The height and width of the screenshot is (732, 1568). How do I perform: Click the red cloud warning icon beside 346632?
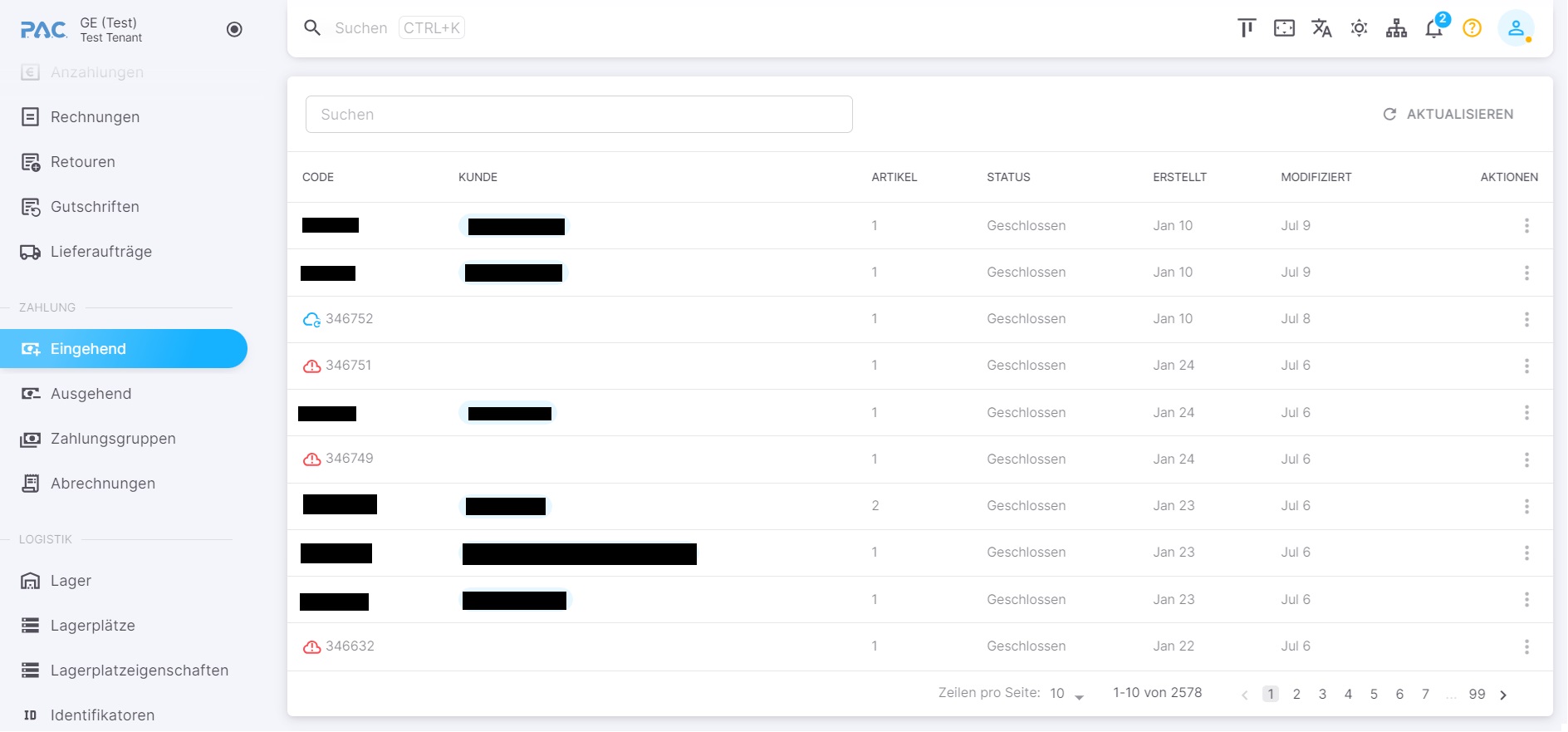[x=311, y=646]
